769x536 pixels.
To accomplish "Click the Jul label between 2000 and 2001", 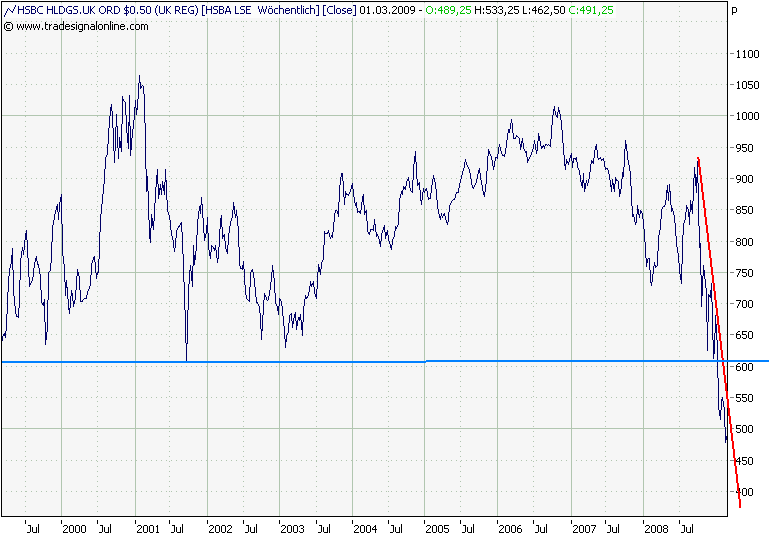I will (105, 529).
